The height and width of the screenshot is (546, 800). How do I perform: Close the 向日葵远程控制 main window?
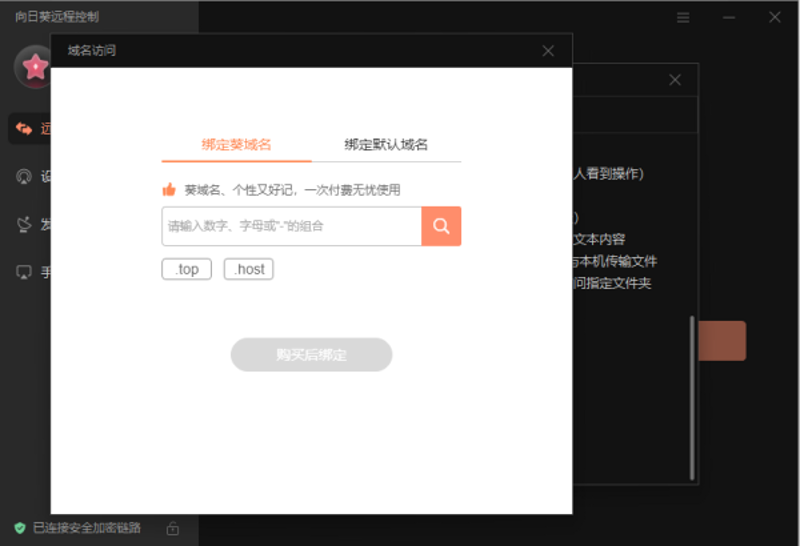775,17
